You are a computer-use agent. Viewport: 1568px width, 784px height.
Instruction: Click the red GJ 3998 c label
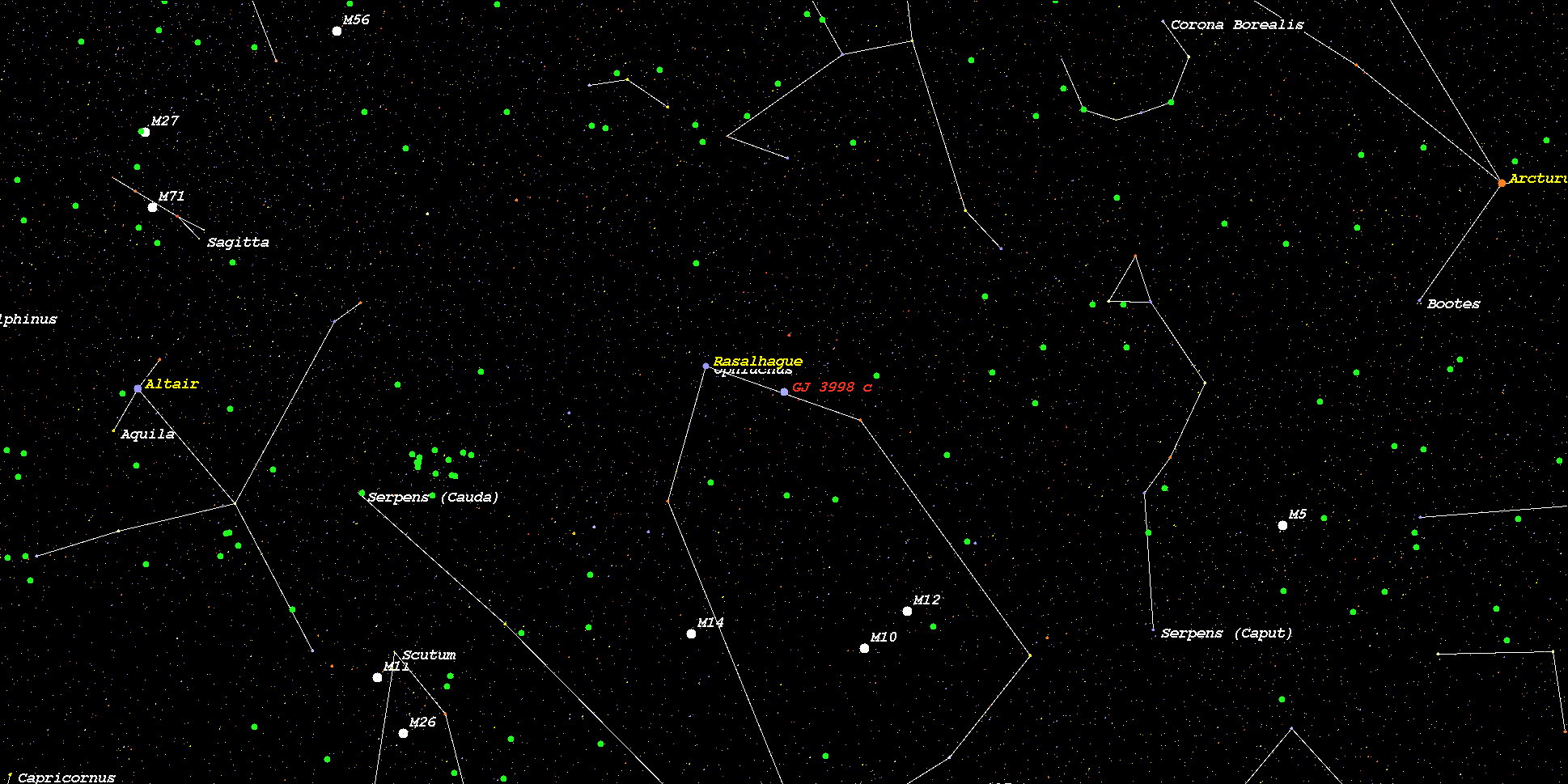832,388
